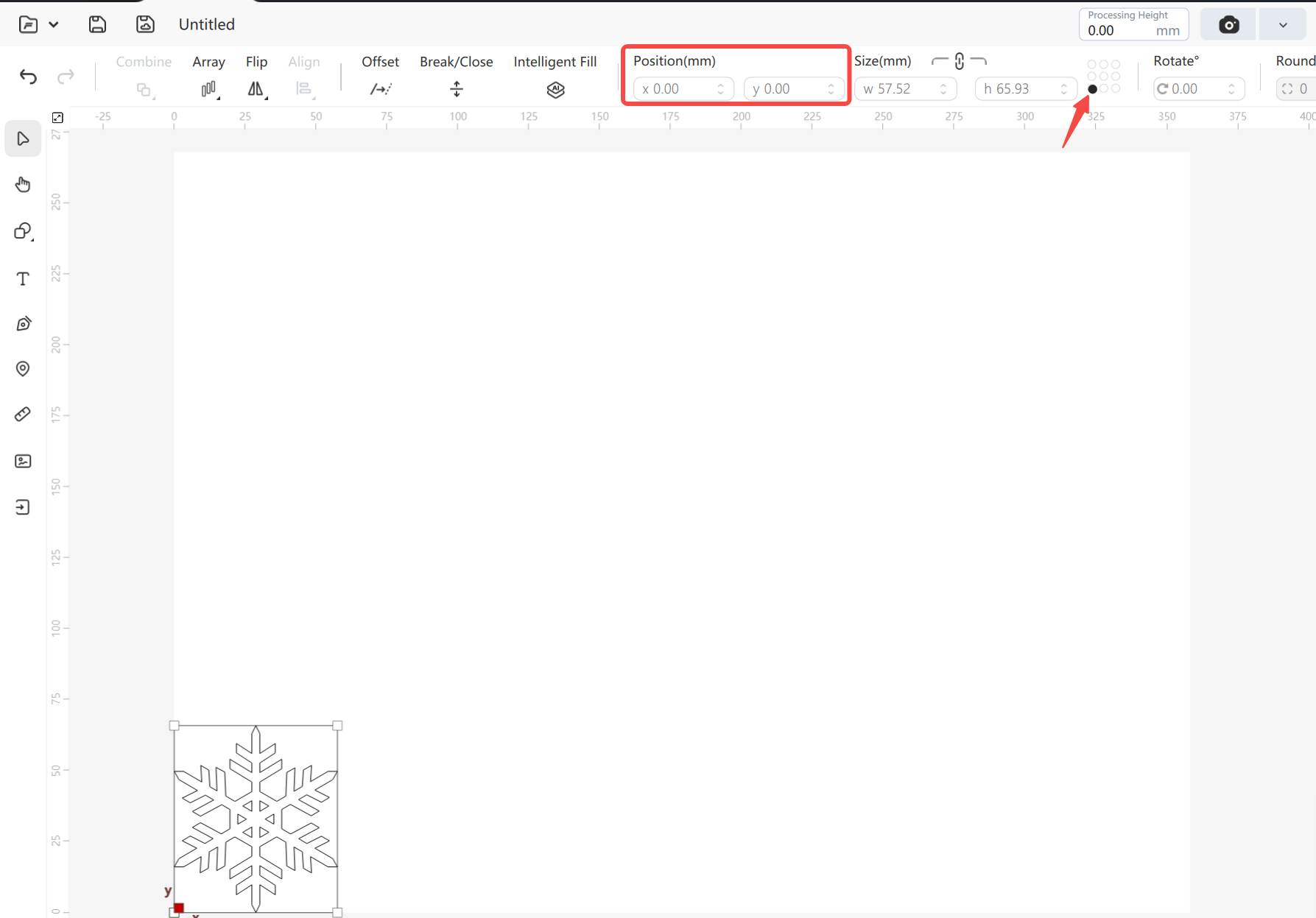1316x918 pixels.
Task: Click the Save file button
Action: pos(97,24)
